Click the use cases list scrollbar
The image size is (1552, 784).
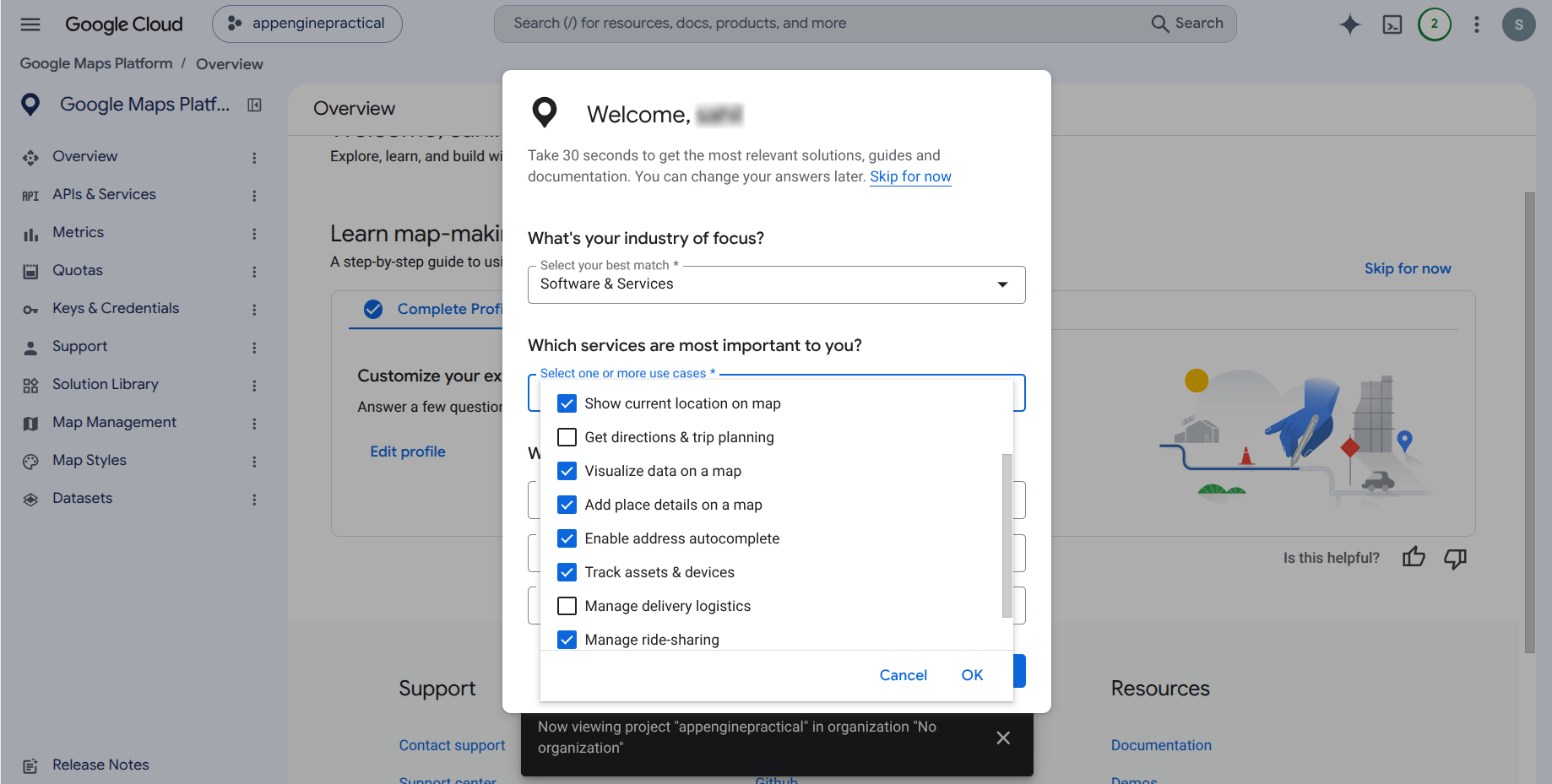(x=1007, y=535)
